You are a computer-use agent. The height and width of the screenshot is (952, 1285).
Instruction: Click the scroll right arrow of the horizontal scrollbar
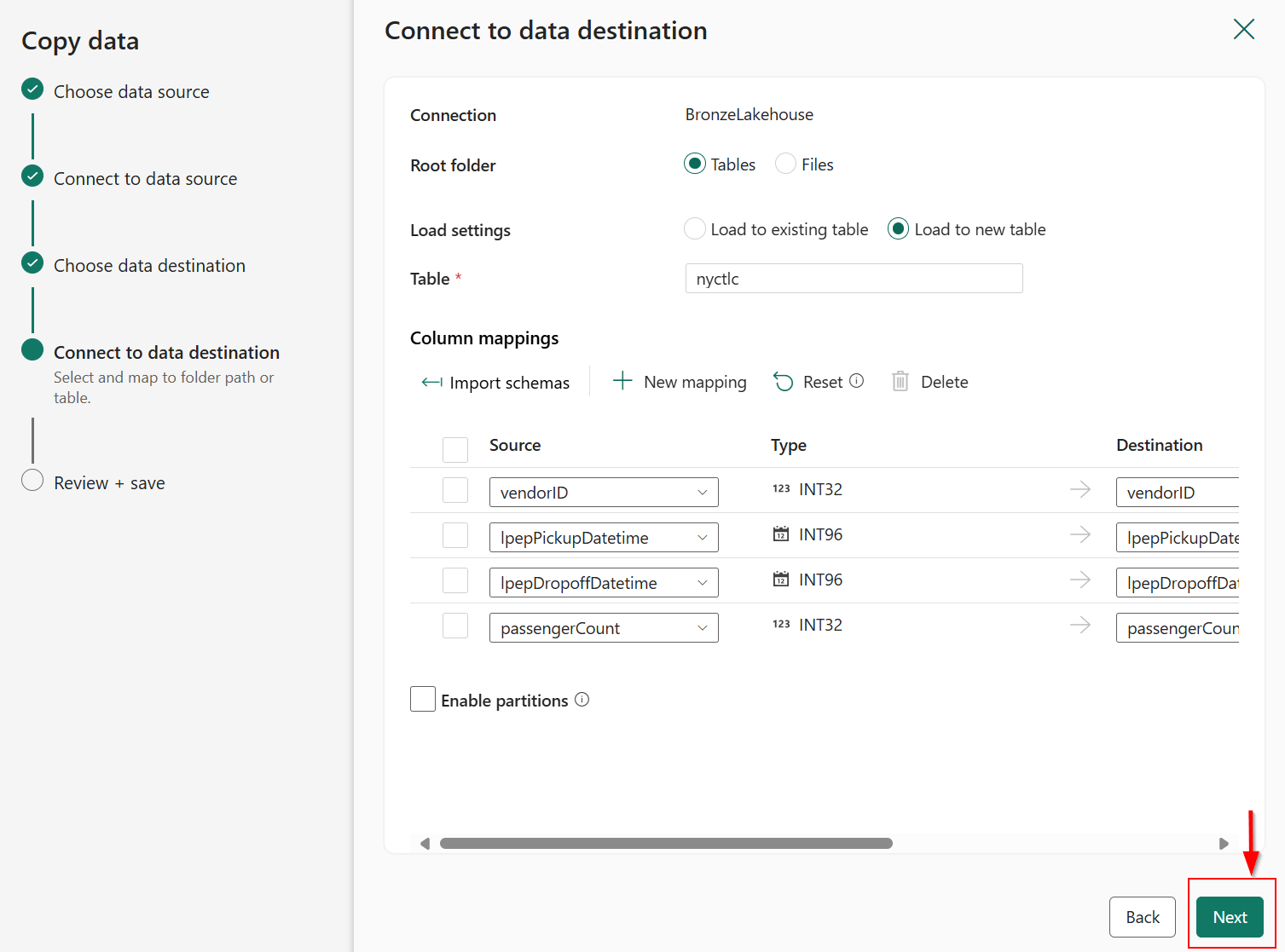click(x=1224, y=844)
